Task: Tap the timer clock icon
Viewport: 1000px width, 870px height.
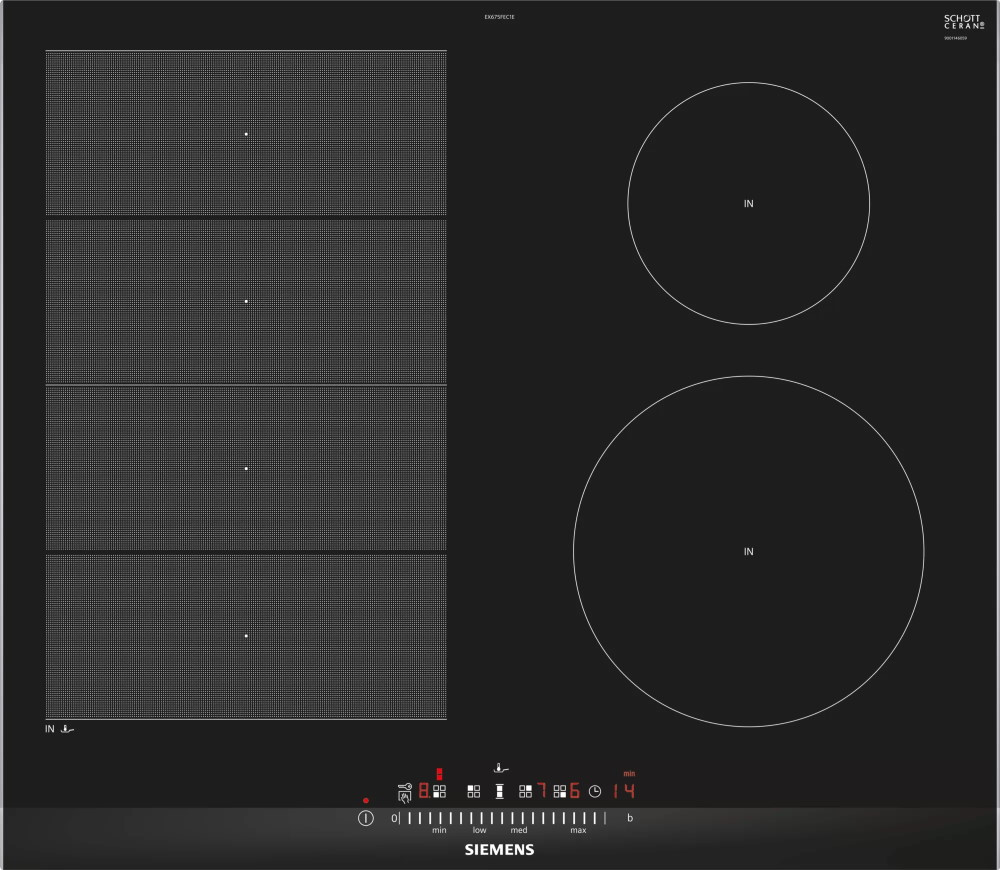Action: click(x=595, y=791)
